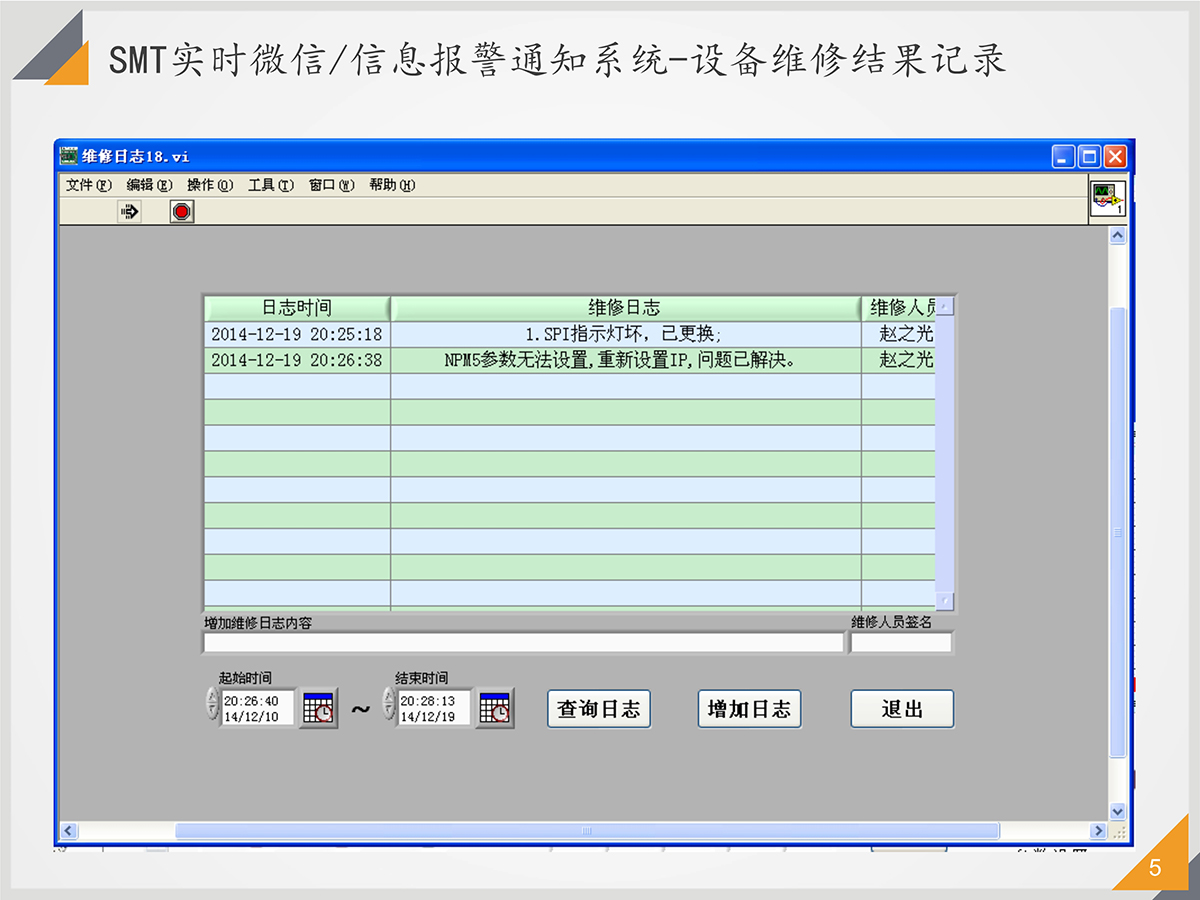
Task: Select the log row about NPM5参数无法设置
Action: coord(625,360)
